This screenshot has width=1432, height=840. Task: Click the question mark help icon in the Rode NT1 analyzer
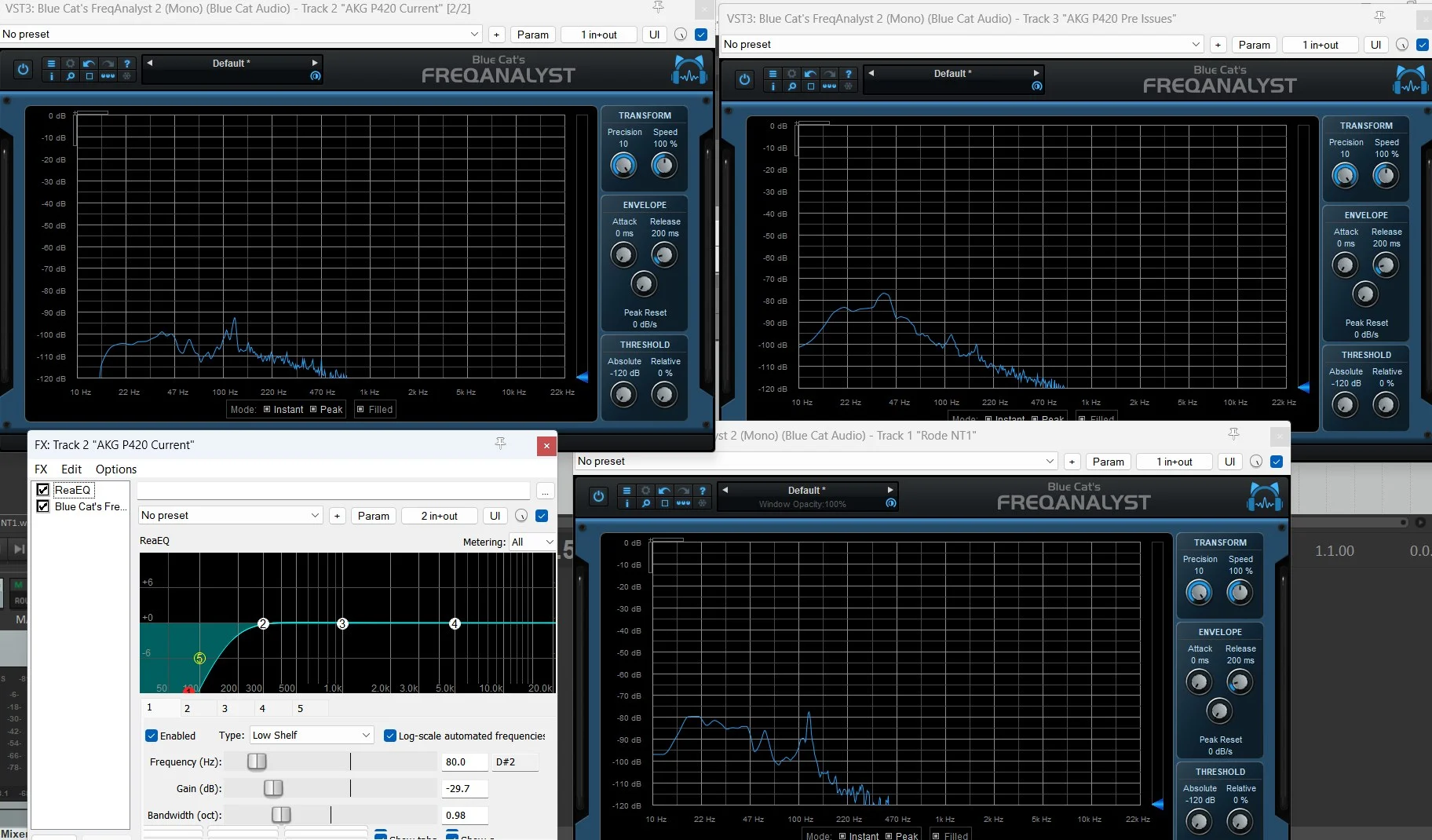coord(703,491)
